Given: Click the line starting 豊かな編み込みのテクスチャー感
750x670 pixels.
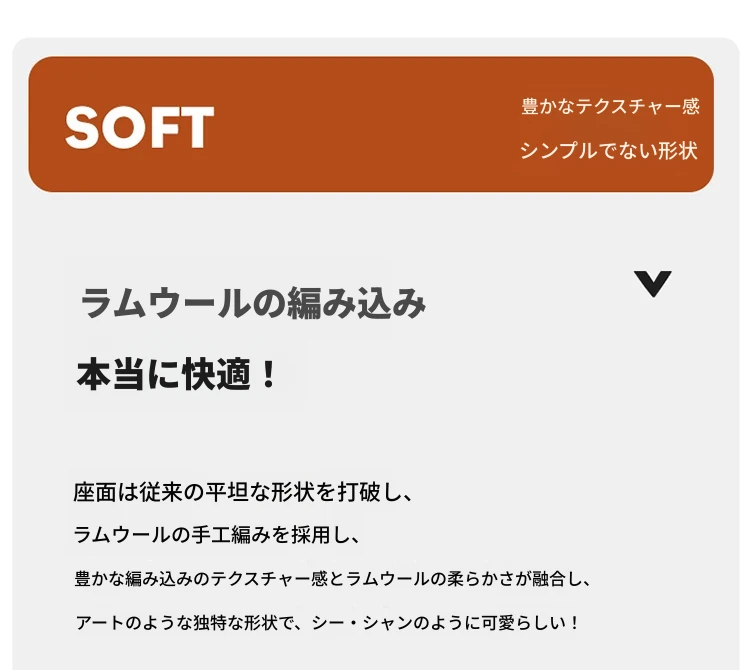Looking at the screenshot, I should tap(333, 579).
